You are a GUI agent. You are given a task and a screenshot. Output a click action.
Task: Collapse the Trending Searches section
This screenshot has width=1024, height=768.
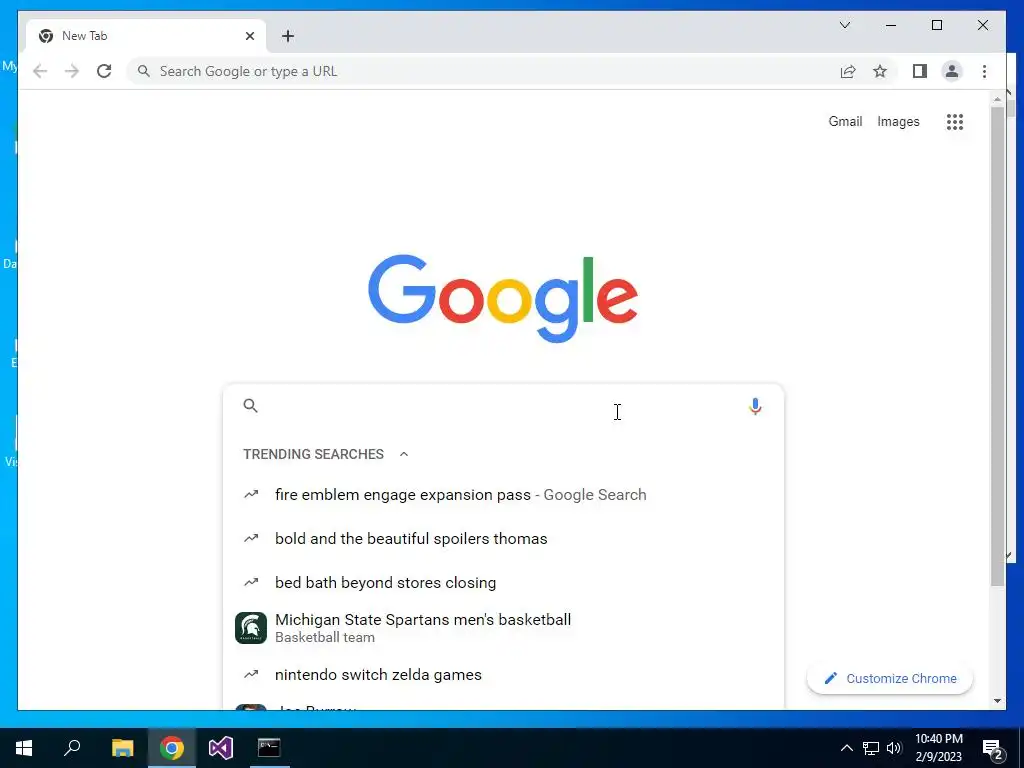click(x=404, y=454)
